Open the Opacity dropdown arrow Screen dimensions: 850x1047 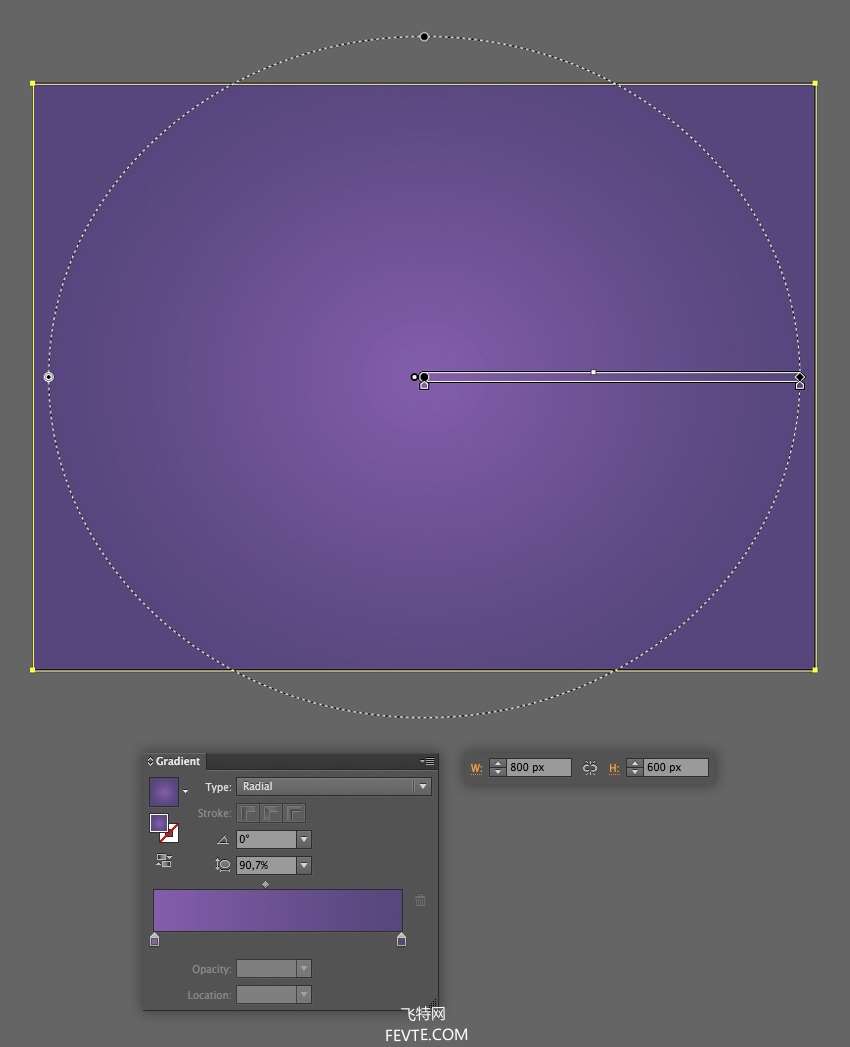pos(304,969)
